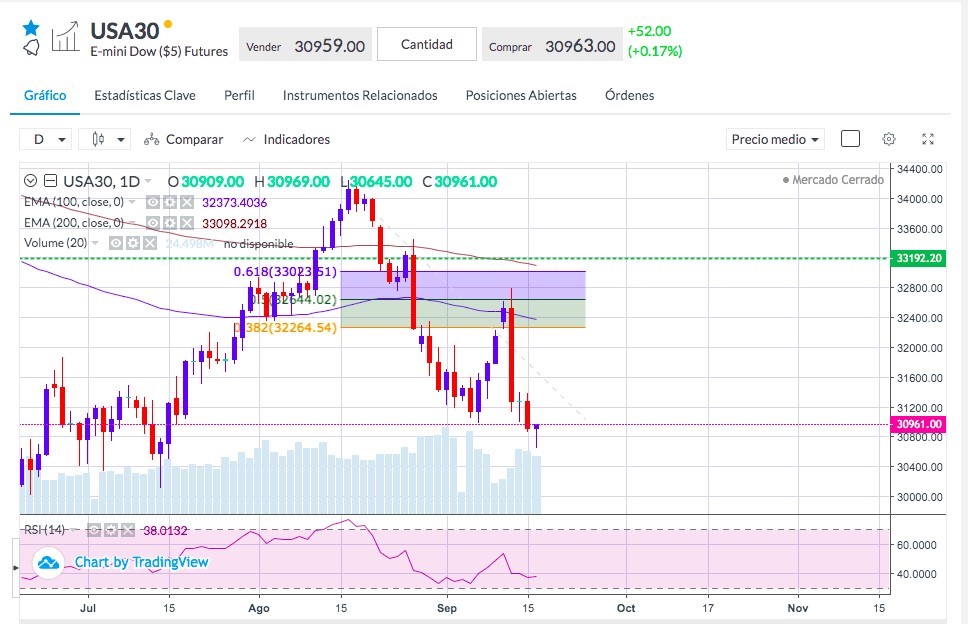Click the RSI value 38.0132
Screen dimensions: 968x624
[x=165, y=530]
